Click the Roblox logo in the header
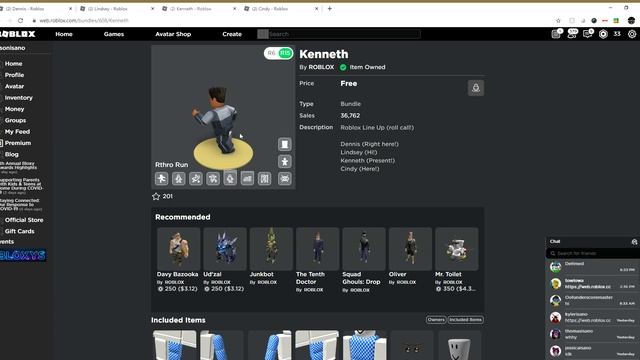This screenshot has height=360, width=640. tap(18, 34)
